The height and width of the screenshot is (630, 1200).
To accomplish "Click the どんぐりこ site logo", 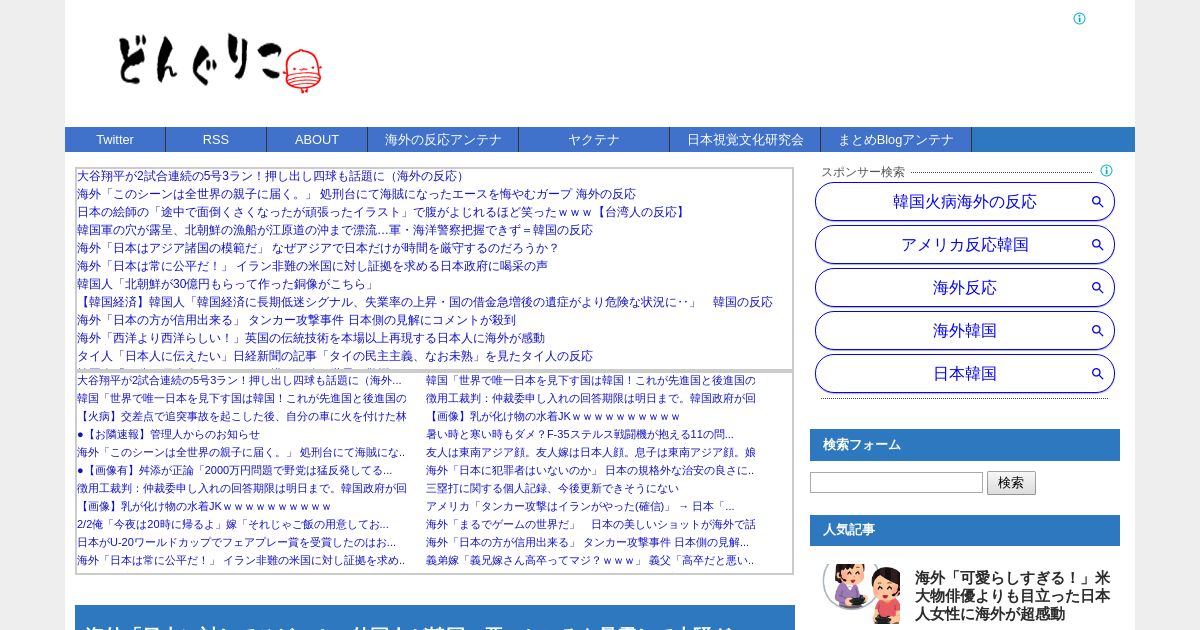I will tap(219, 62).
